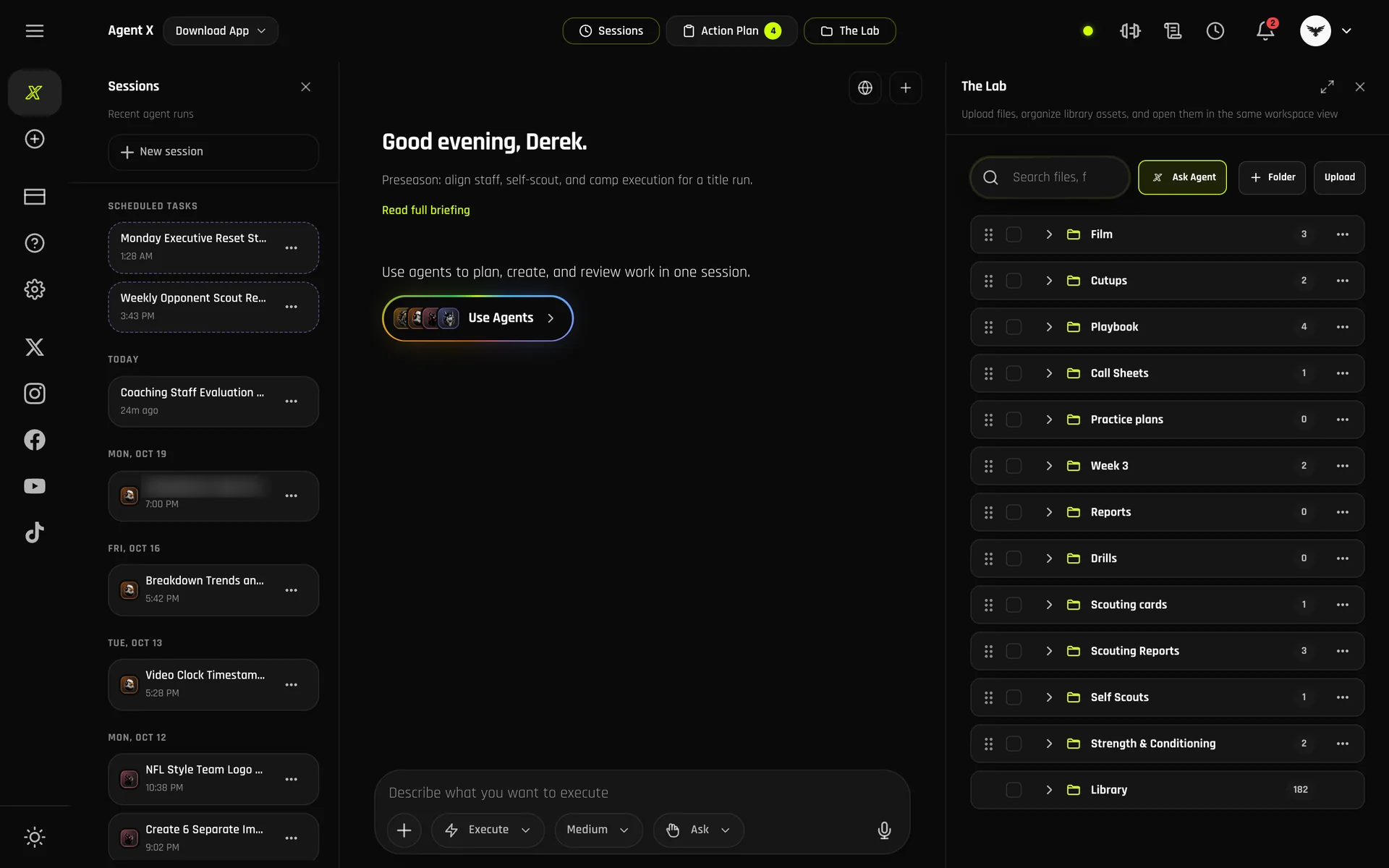
Task: Open the history clock icon in header
Action: coord(1215,30)
